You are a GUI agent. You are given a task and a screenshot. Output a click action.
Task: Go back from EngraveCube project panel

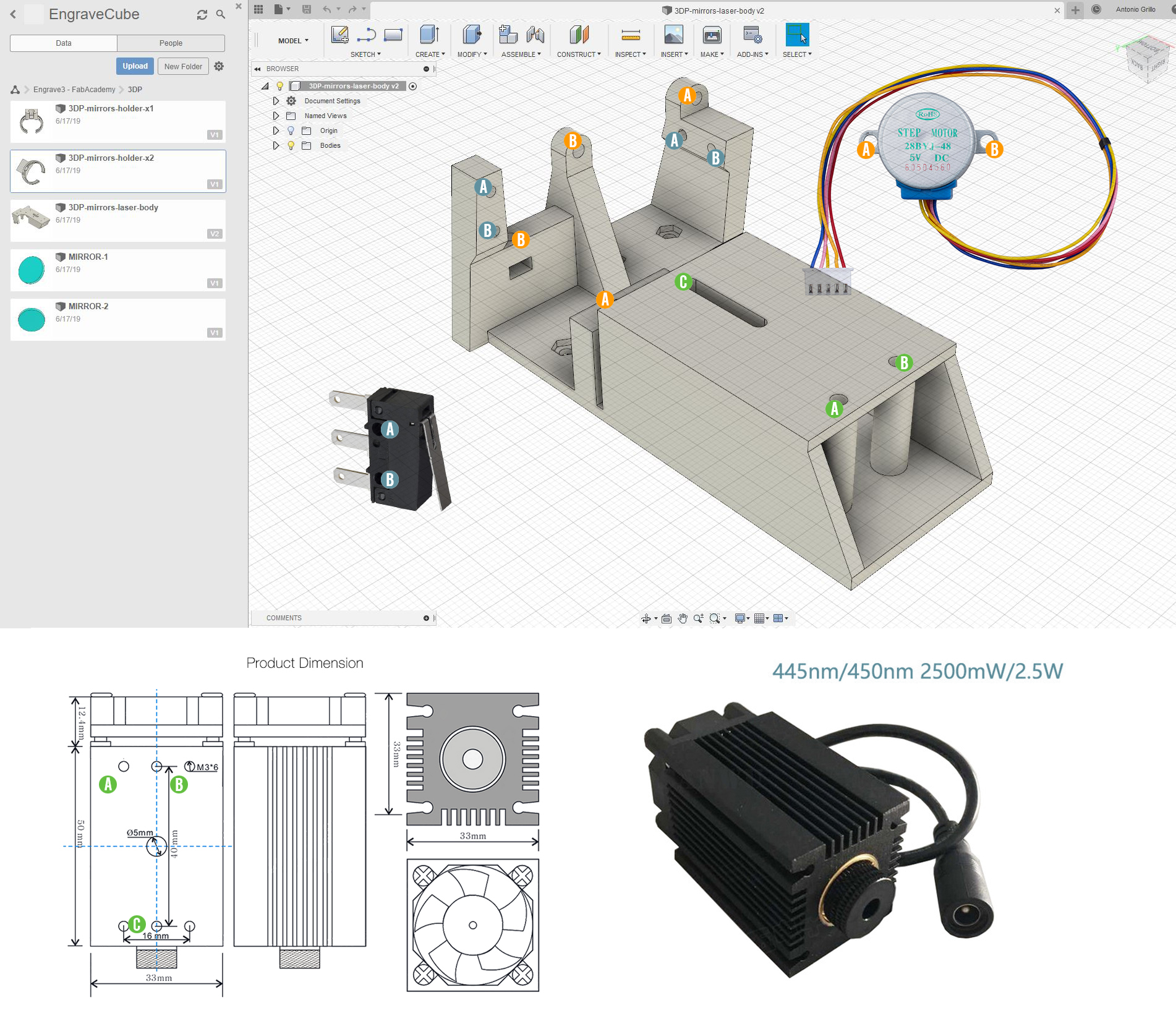(13, 14)
